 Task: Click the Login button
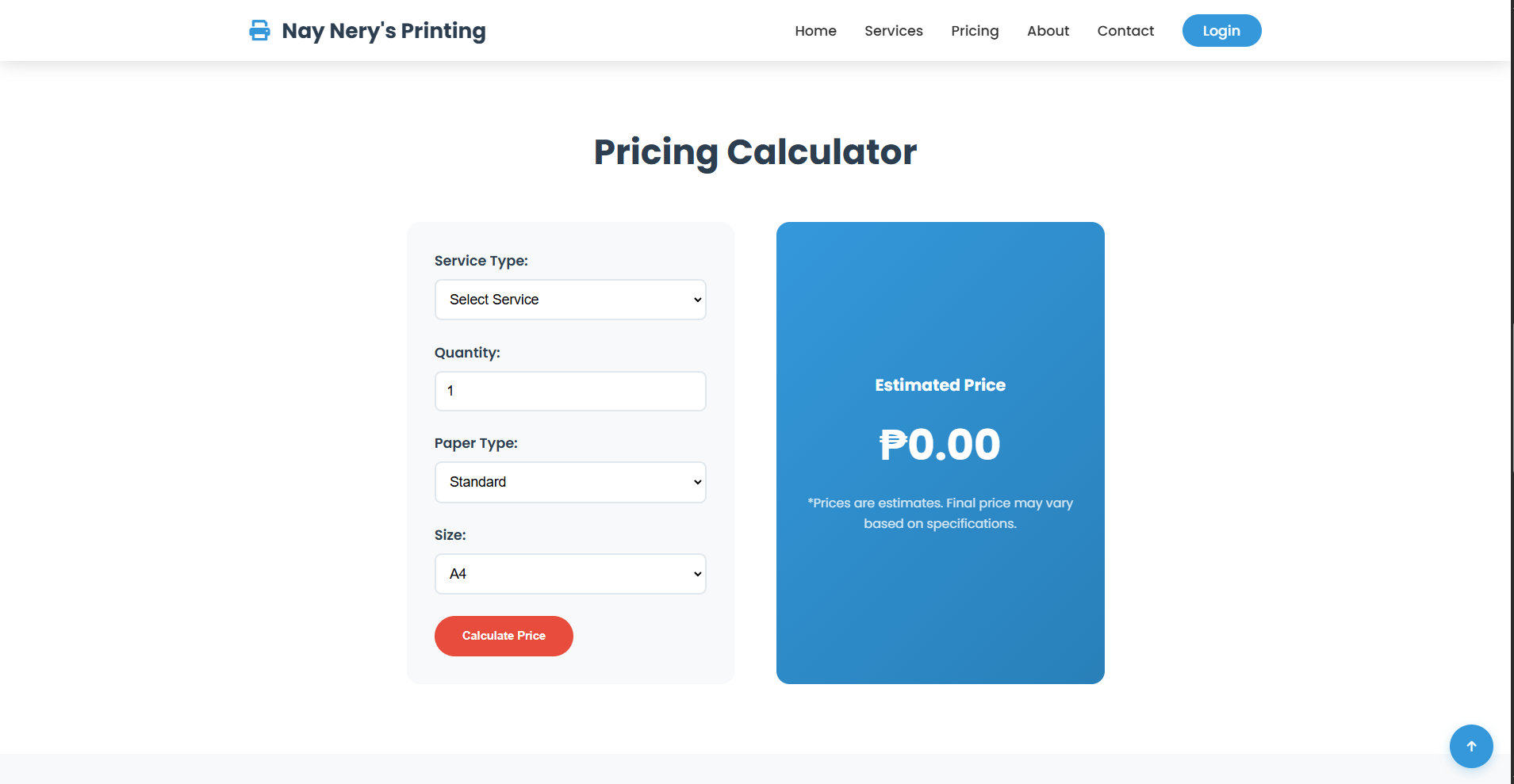[1221, 31]
